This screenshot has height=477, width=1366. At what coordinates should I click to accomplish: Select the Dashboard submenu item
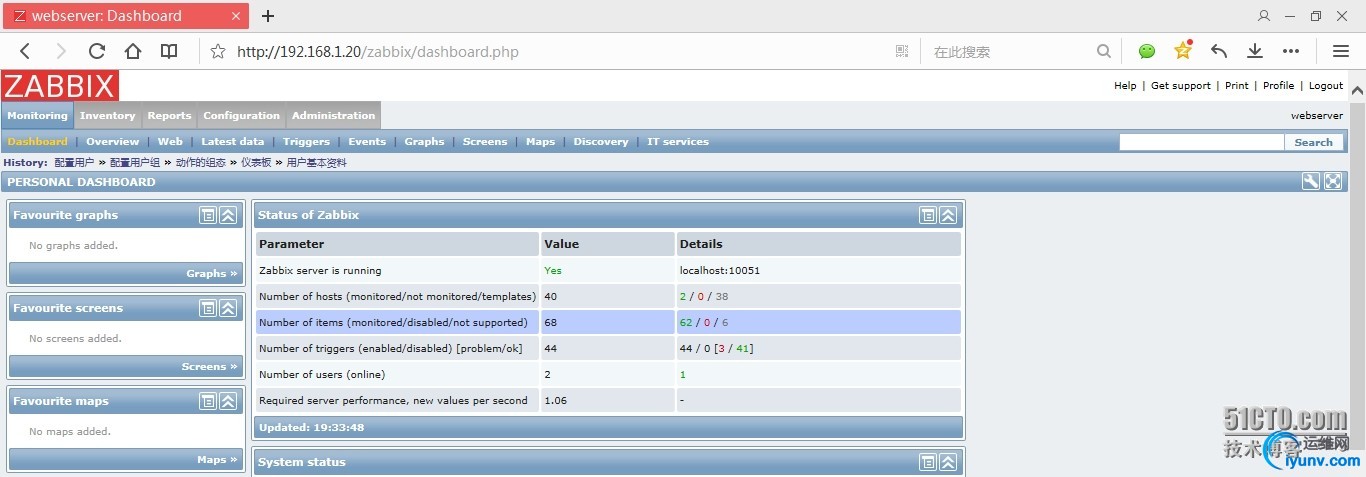(x=37, y=142)
